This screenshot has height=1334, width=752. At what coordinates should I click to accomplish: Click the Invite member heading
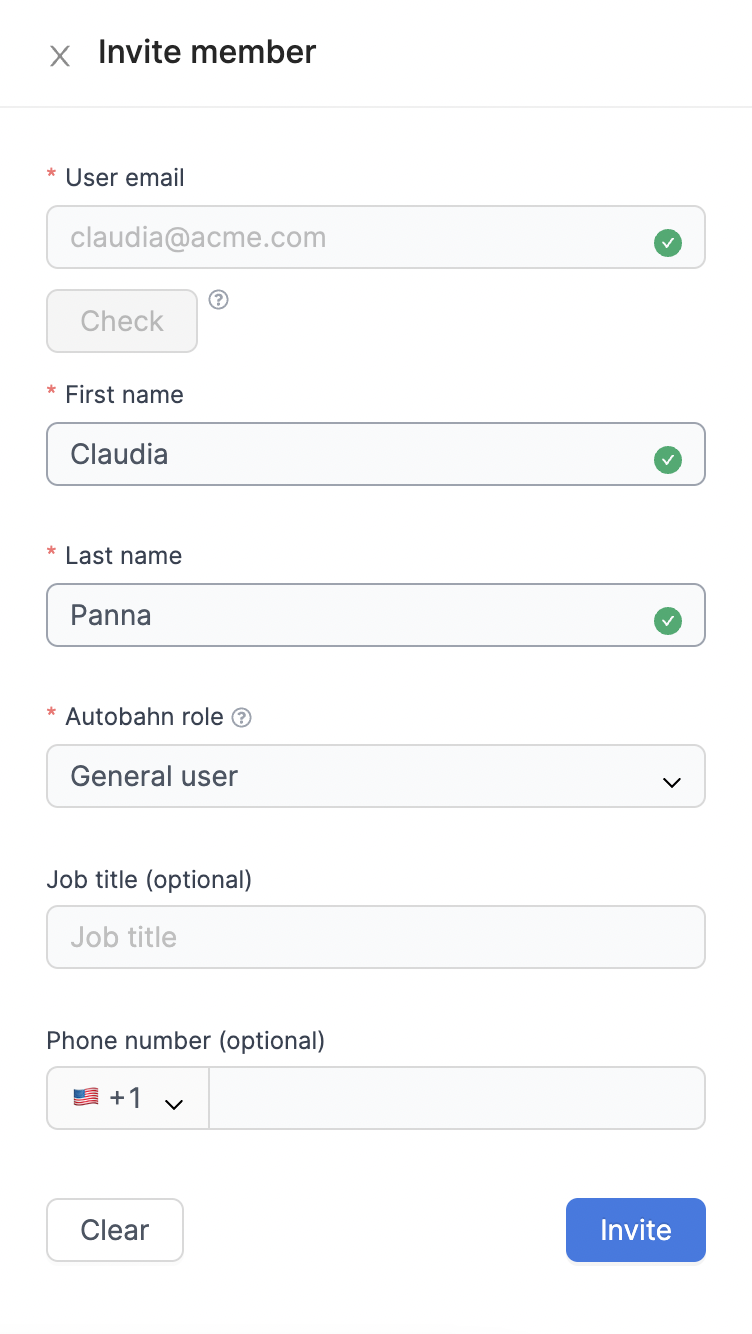click(207, 52)
